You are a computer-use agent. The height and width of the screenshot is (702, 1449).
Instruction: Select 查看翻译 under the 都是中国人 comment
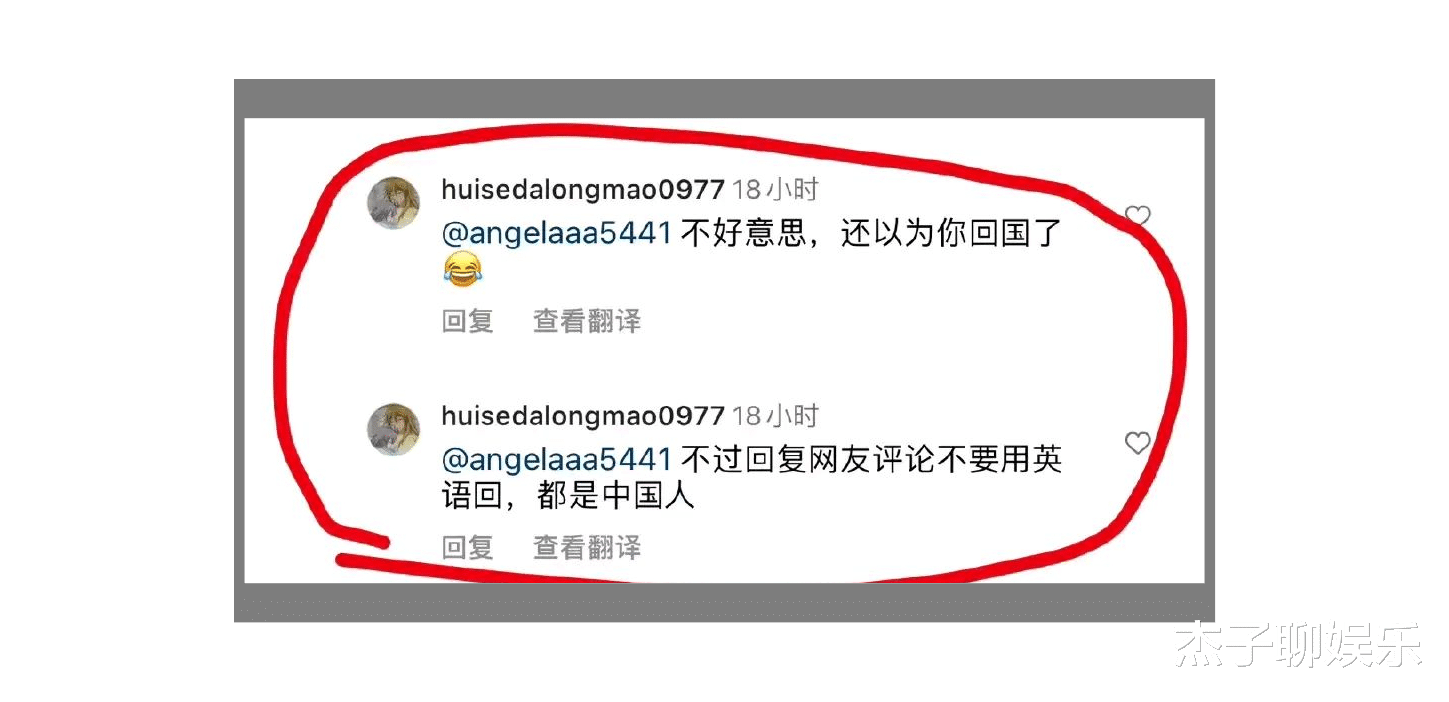tap(587, 547)
